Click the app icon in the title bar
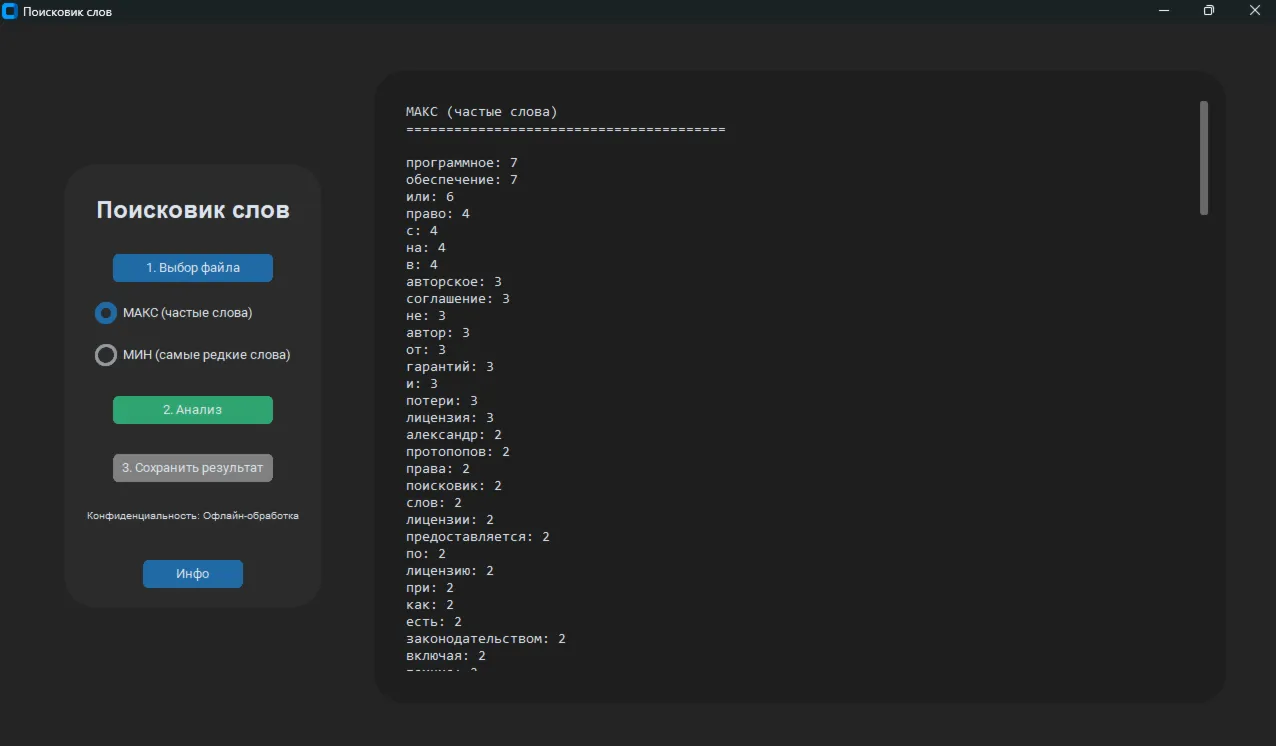Image resolution: width=1276 pixels, height=746 pixels. pos(10,11)
